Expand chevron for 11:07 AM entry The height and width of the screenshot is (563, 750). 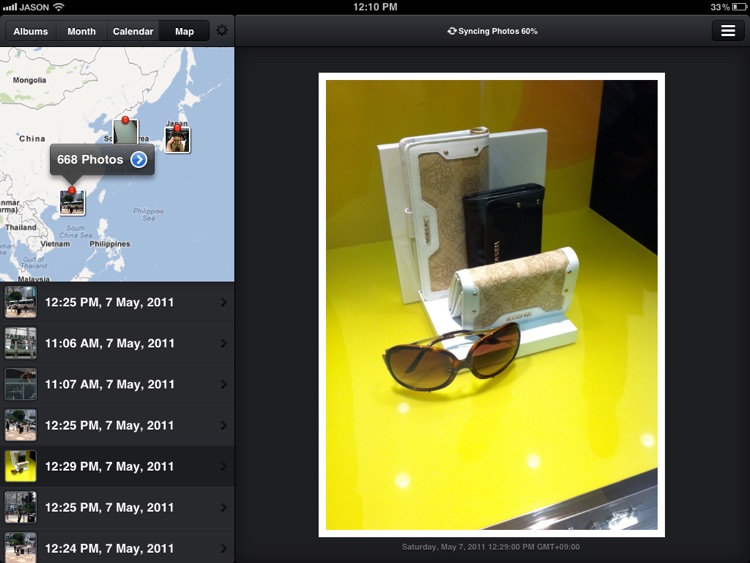[x=224, y=385]
